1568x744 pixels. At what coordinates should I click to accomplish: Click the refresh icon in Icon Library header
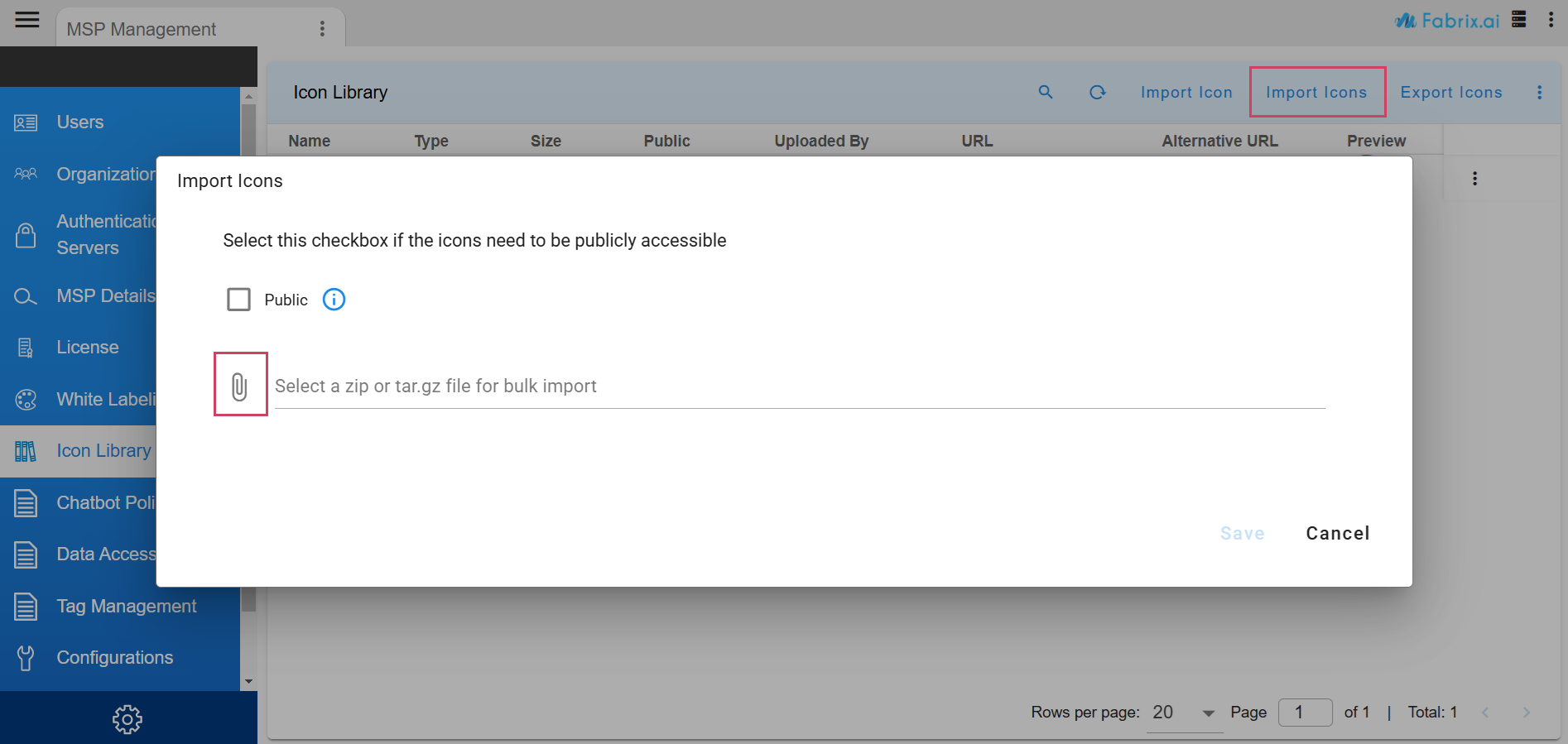click(1097, 92)
